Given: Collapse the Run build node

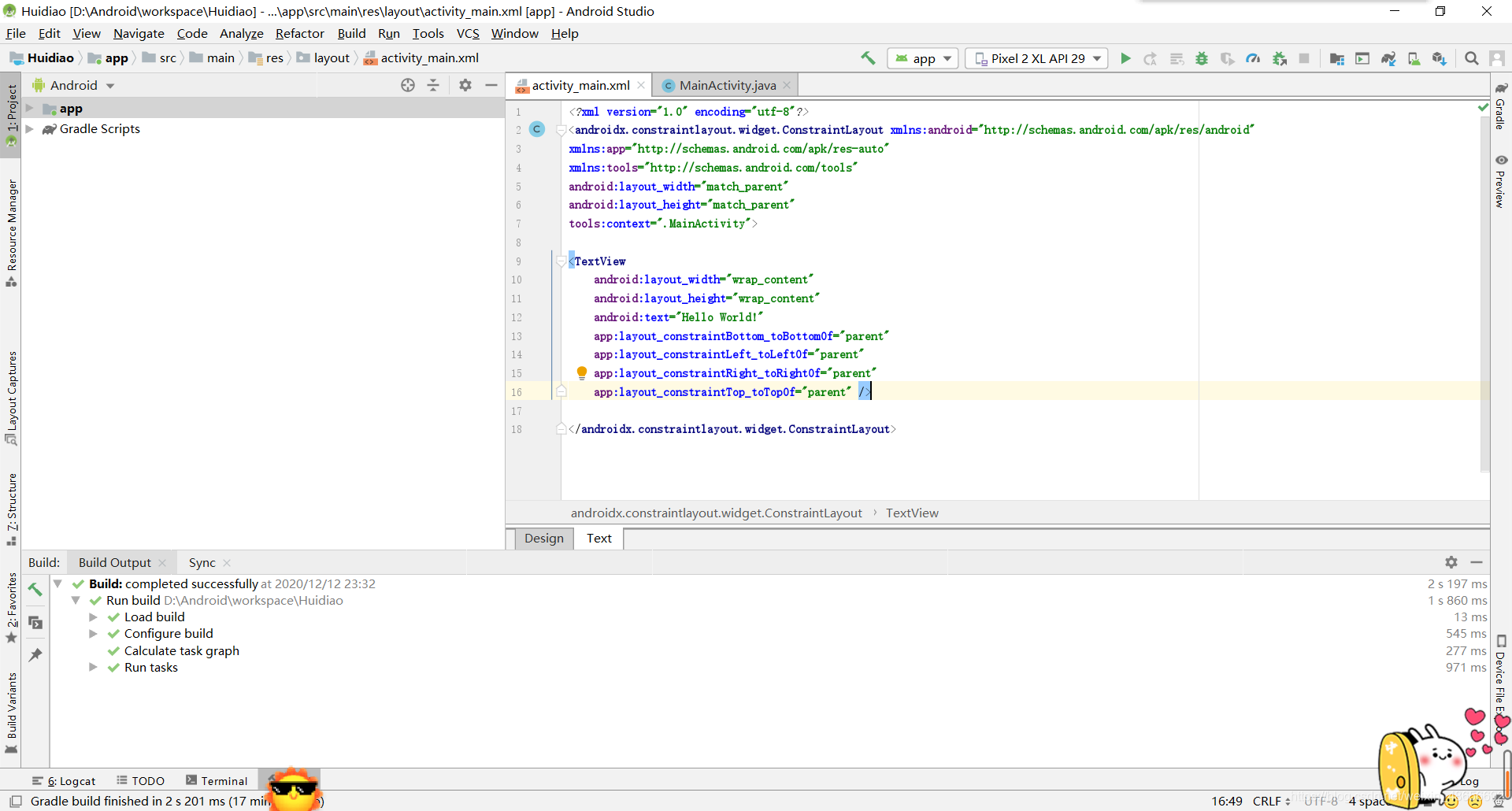Looking at the screenshot, I should 76,600.
